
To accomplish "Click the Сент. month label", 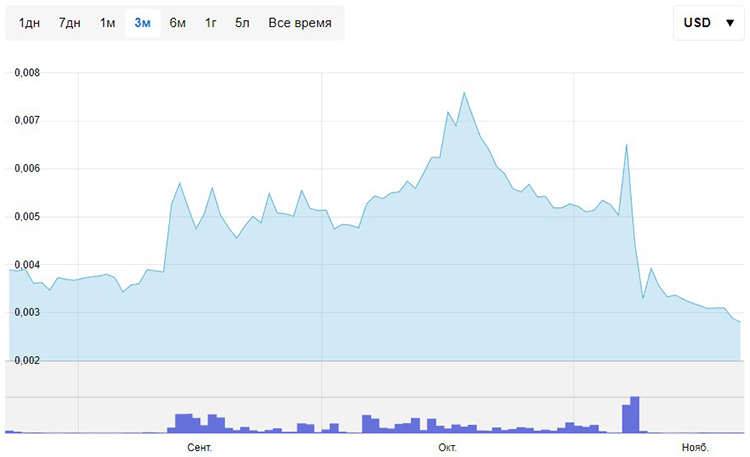I will pyautogui.click(x=199, y=447).
